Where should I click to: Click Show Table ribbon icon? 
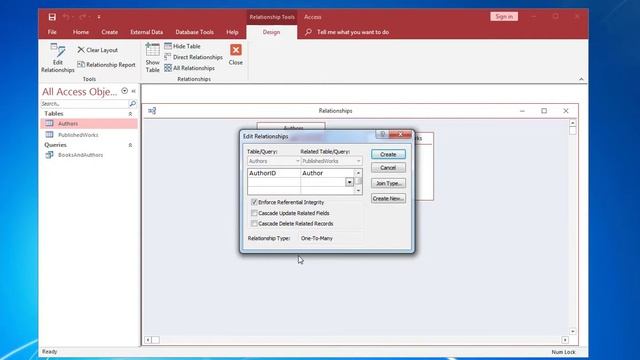click(x=153, y=58)
